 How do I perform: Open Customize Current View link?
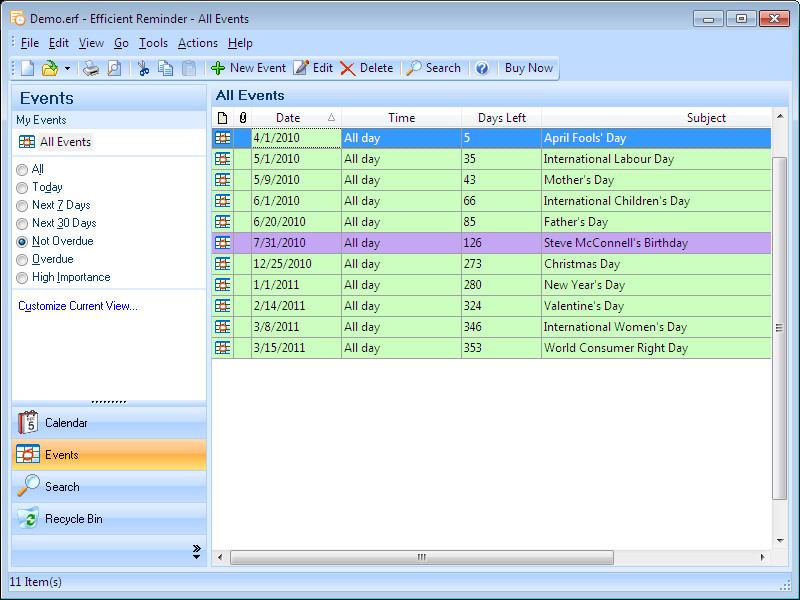point(78,306)
